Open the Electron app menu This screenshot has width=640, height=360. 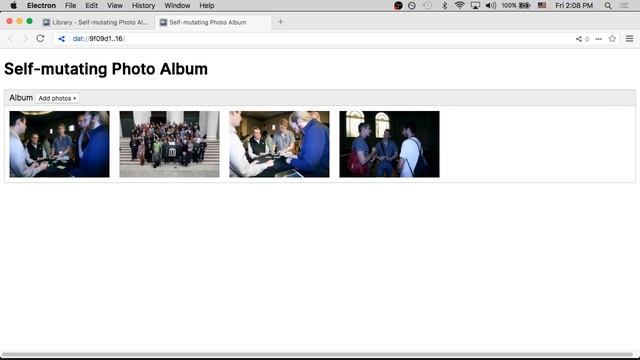tap(41, 5)
